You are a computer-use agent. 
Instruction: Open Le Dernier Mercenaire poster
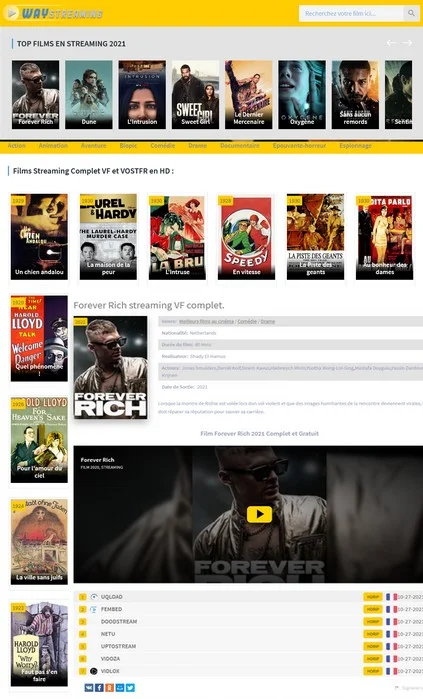click(x=249, y=95)
